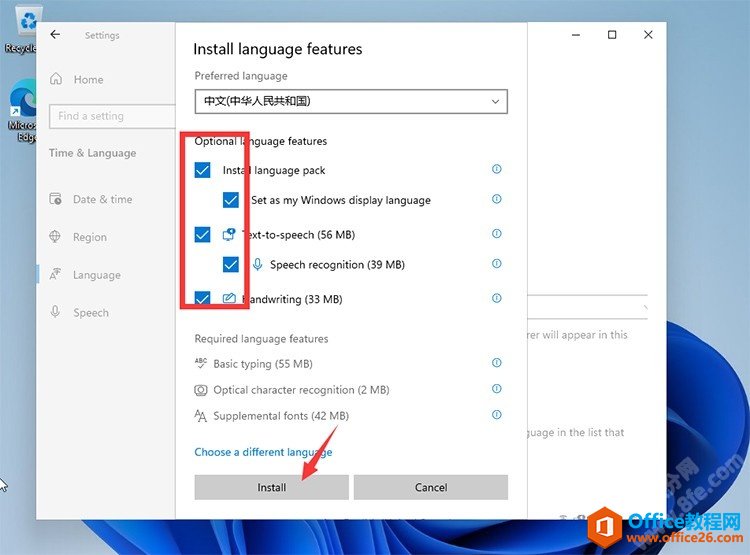750x555 pixels.
Task: Click Choose a different language link
Action: pyautogui.click(x=263, y=452)
